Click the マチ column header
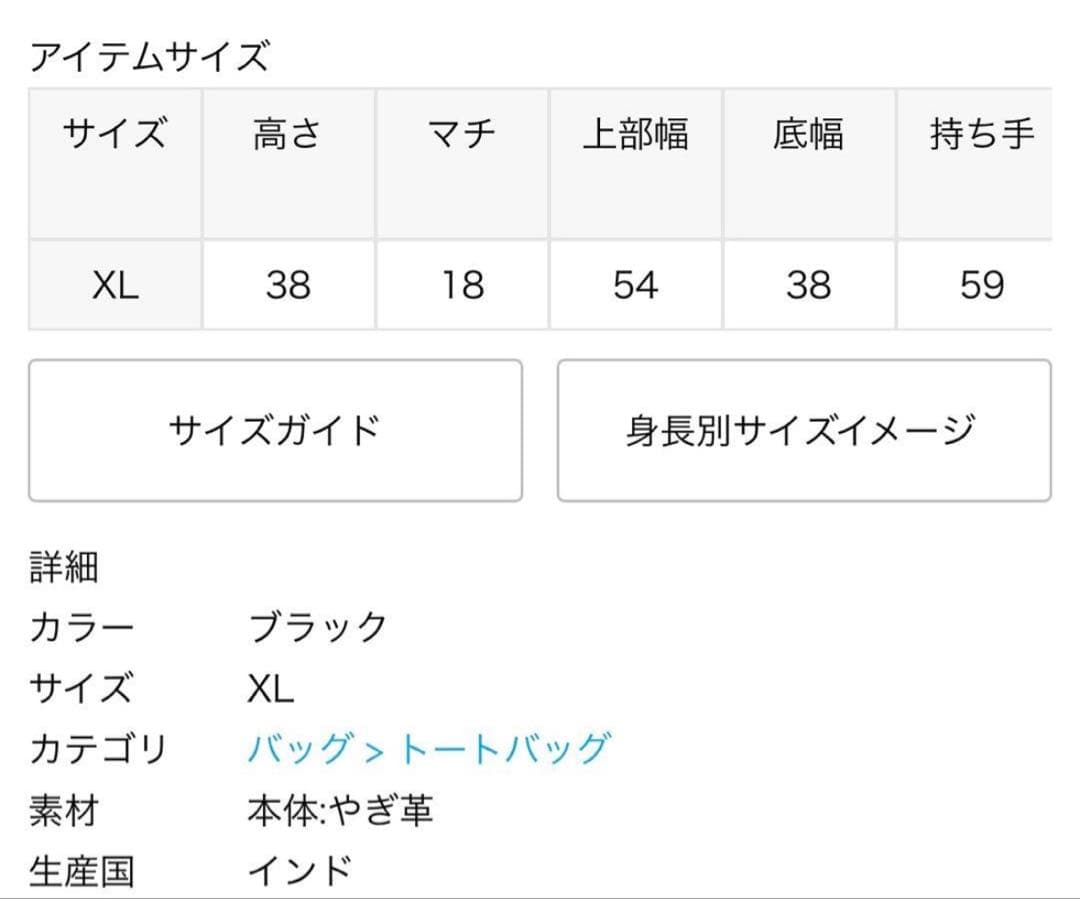This screenshot has height=899, width=1080. click(462, 134)
